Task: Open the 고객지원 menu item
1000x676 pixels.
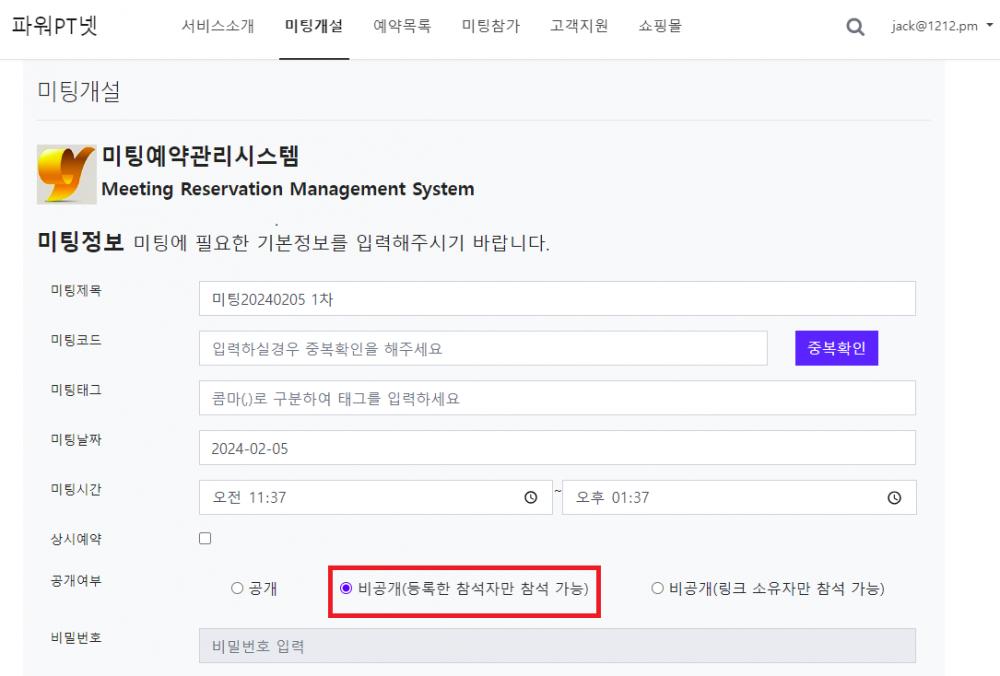Action: (579, 26)
